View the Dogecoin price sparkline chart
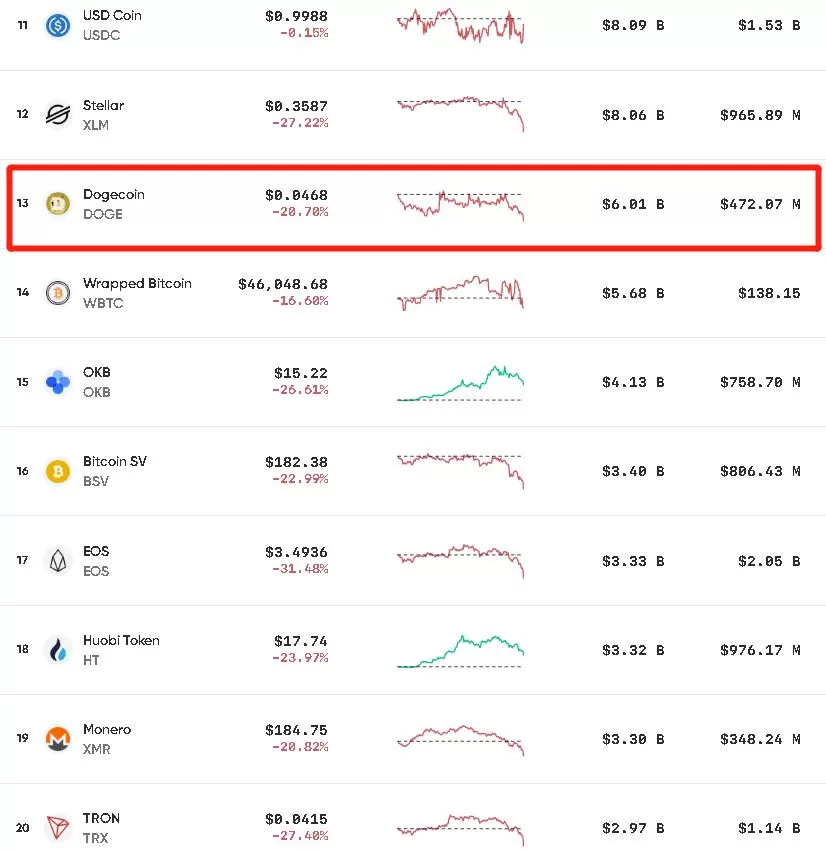826x851 pixels. pos(460,205)
